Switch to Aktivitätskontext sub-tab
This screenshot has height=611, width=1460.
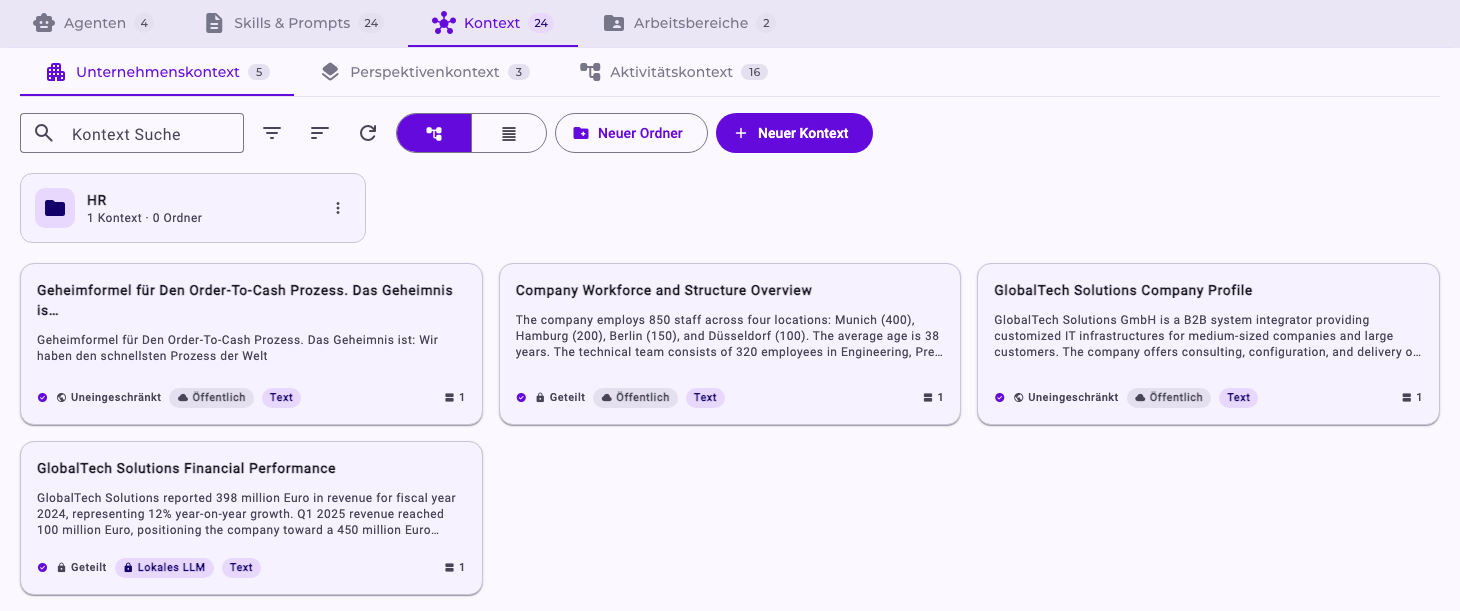(673, 72)
